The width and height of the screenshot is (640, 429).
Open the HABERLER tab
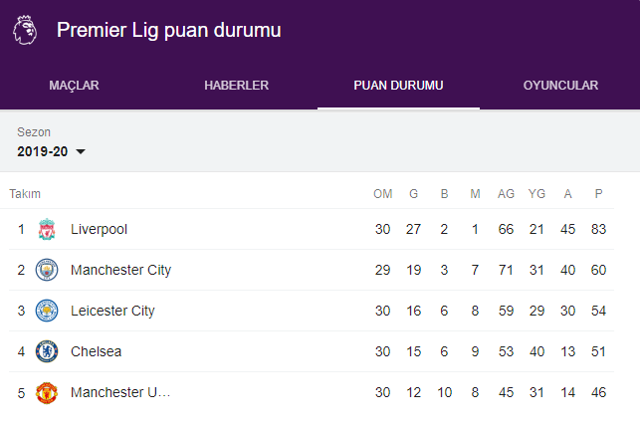click(236, 86)
